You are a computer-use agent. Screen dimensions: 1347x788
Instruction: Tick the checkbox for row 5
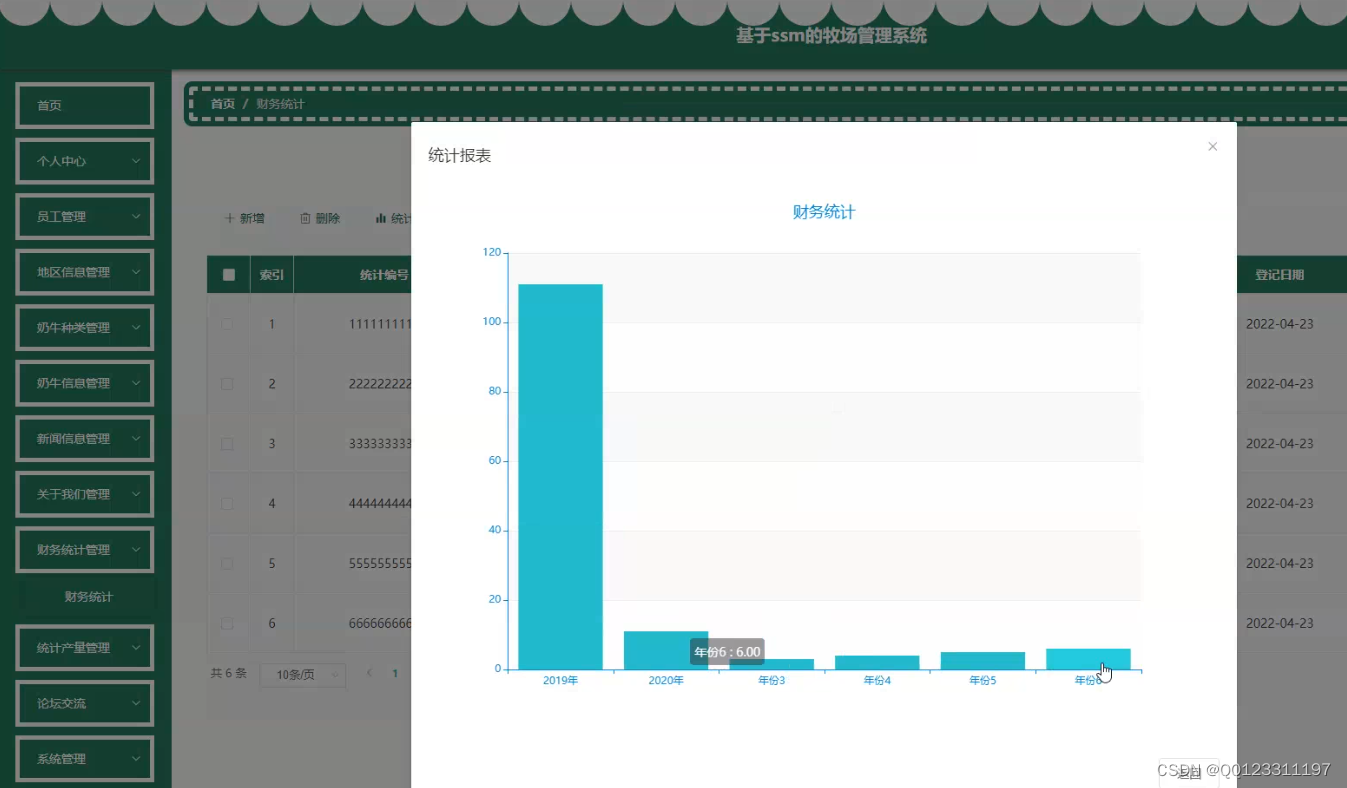click(x=227, y=564)
